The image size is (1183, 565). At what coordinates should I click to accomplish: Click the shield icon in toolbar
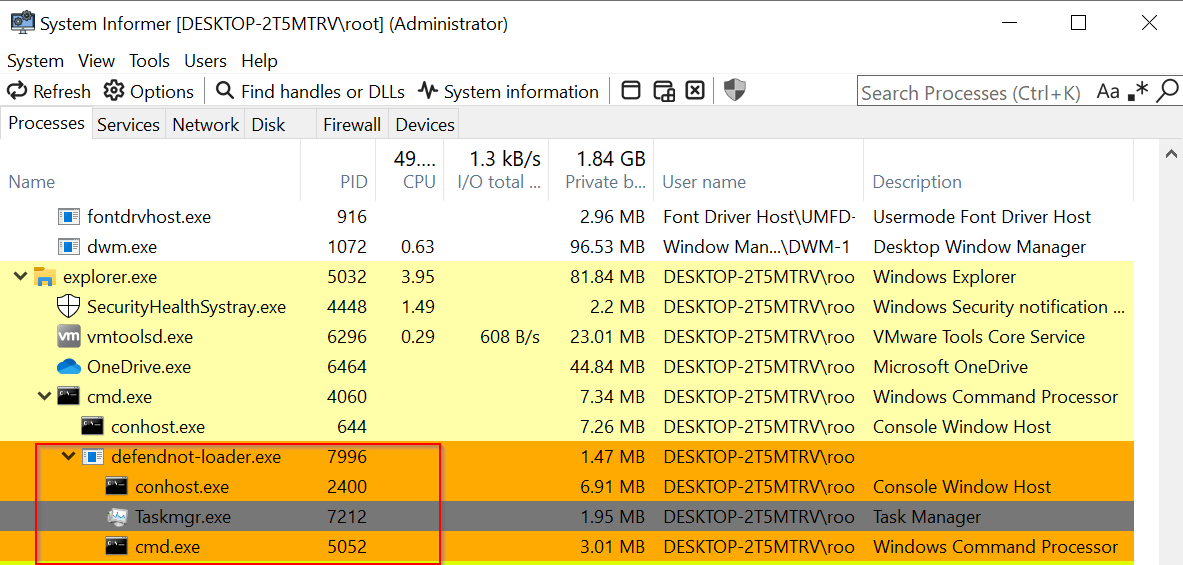pos(735,91)
